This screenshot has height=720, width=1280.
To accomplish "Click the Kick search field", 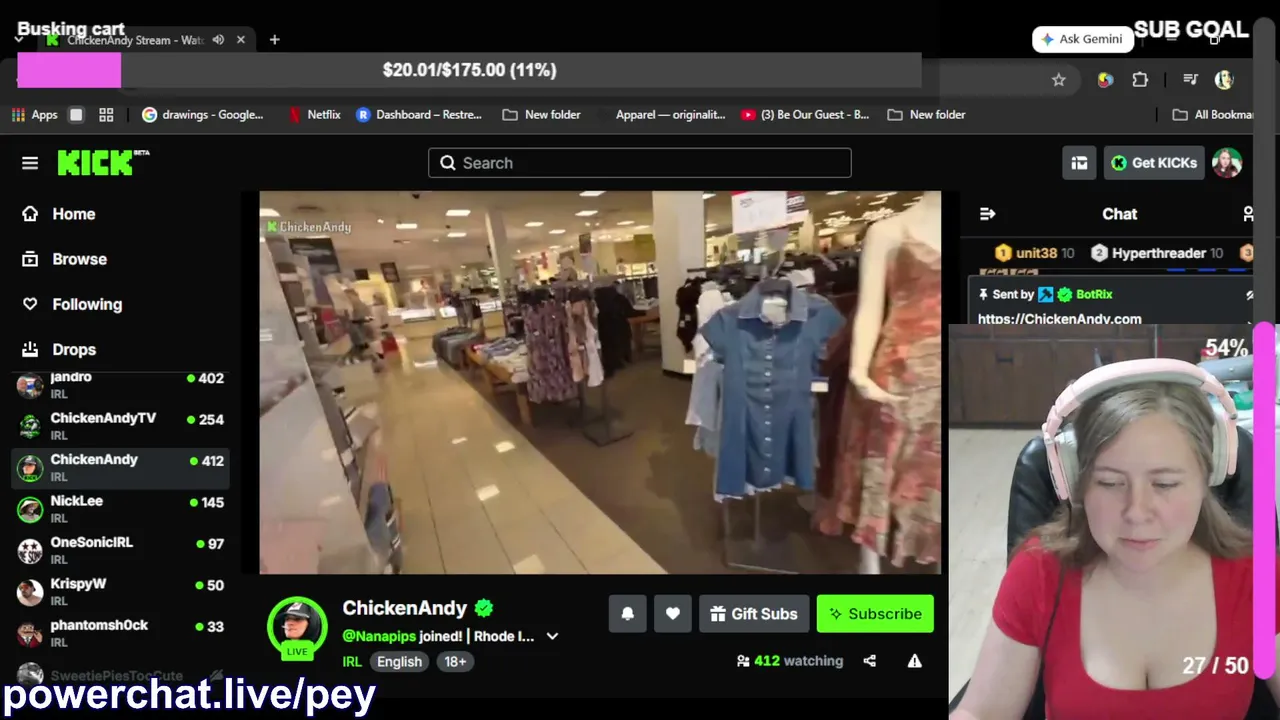I will pos(640,163).
